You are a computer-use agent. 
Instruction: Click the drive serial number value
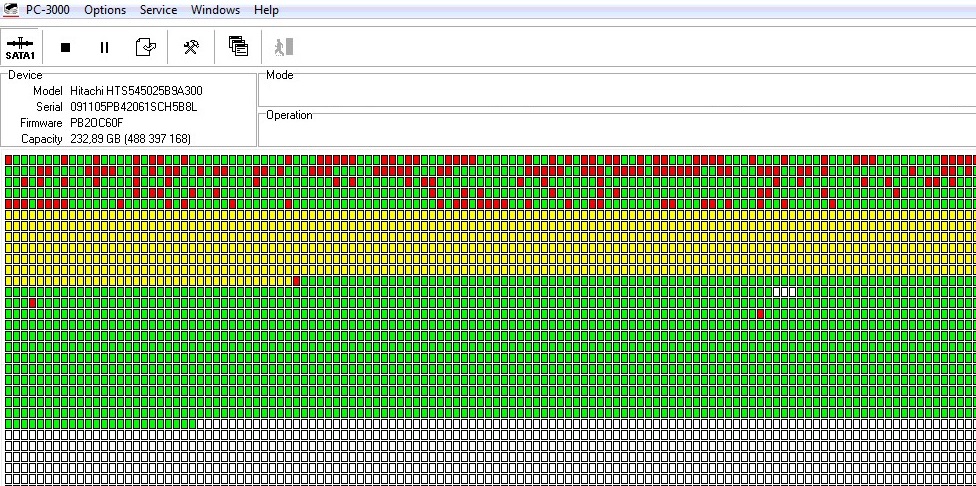coord(134,107)
